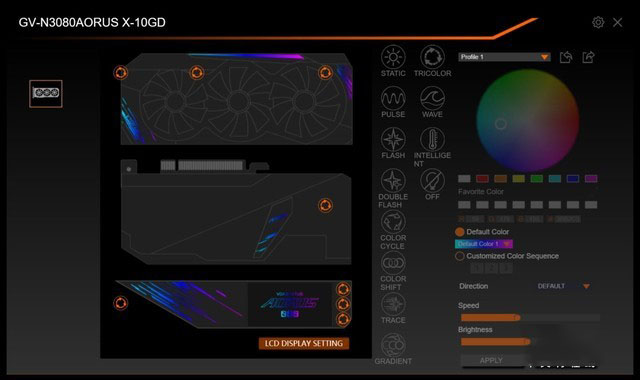Close the RGB Fusion window
This screenshot has height=380, width=640.
point(618,22)
